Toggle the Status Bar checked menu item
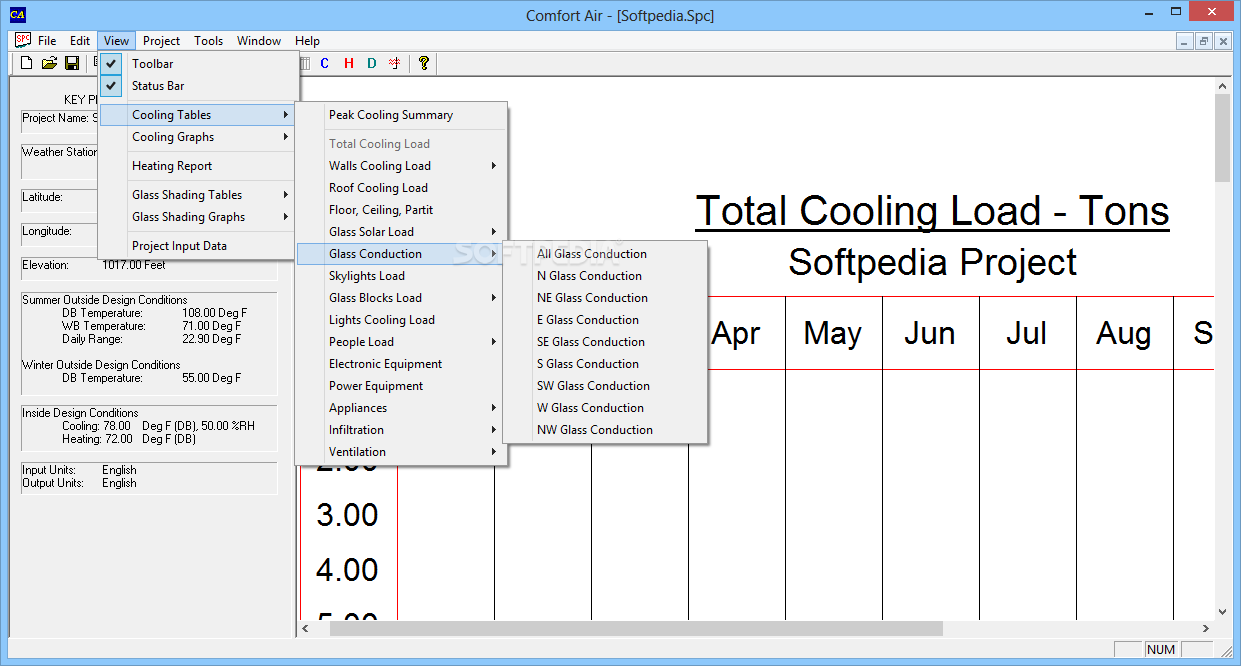The image size is (1241, 666). 198,86
